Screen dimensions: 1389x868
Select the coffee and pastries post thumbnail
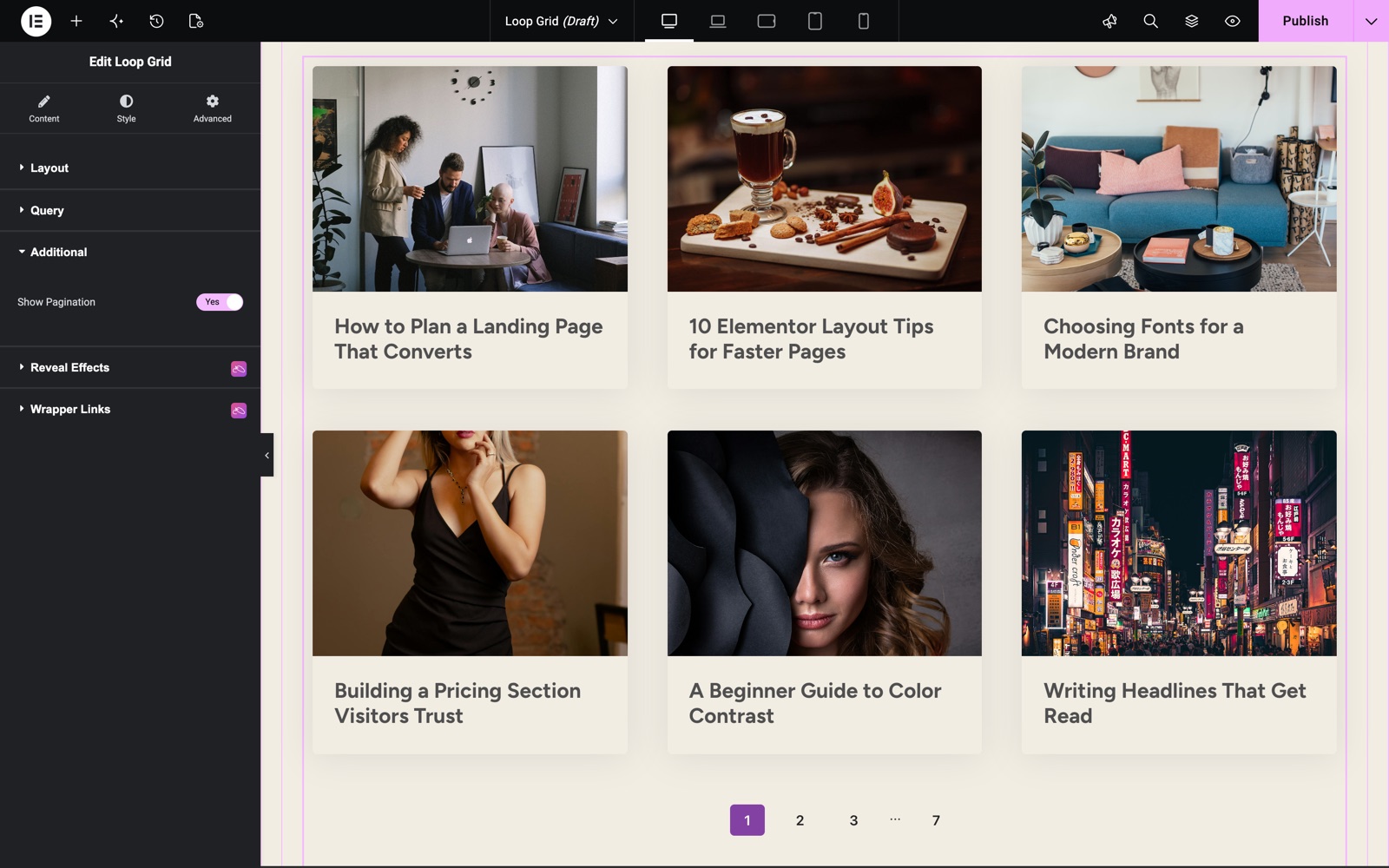coord(825,179)
